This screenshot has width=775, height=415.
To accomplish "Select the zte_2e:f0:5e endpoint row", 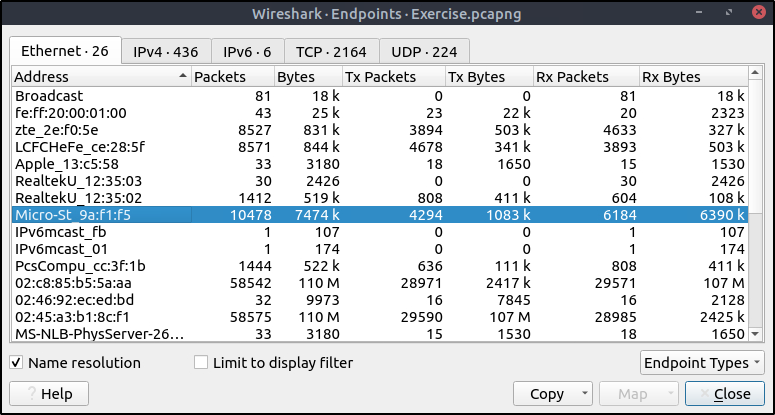I will [x=100, y=129].
